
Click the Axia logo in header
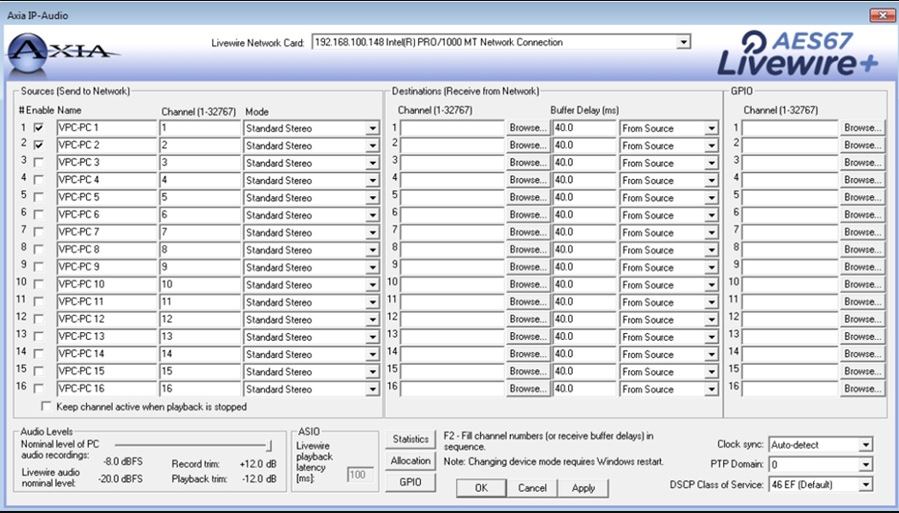tap(63, 50)
